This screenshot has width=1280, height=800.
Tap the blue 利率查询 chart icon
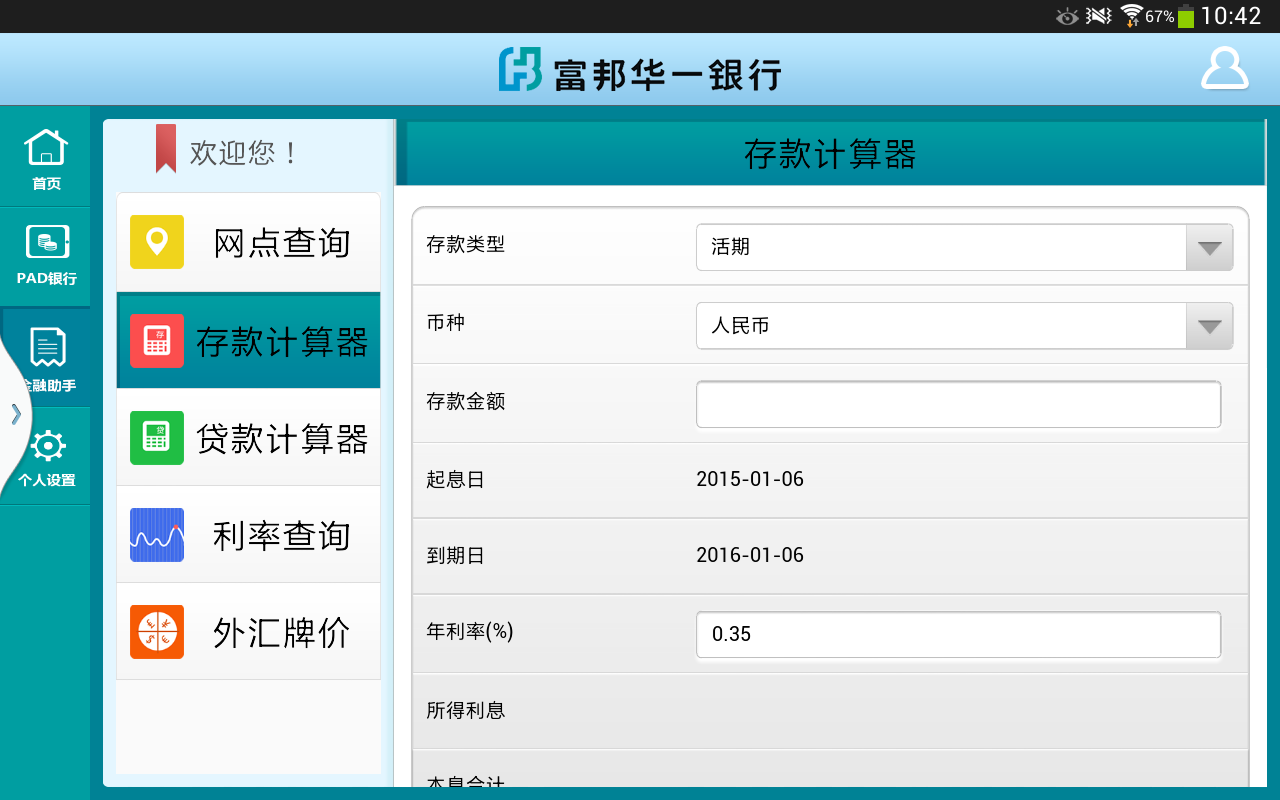point(157,535)
